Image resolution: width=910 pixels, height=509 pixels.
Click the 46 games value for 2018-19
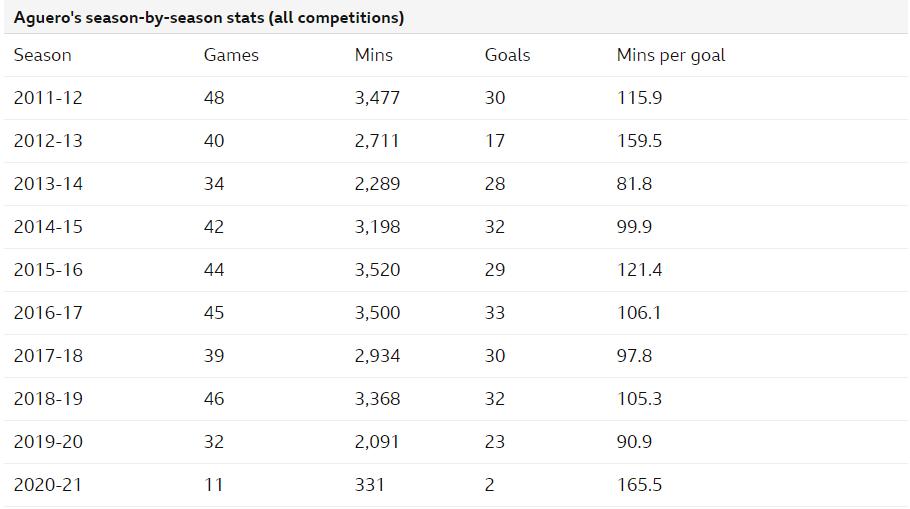pos(214,399)
